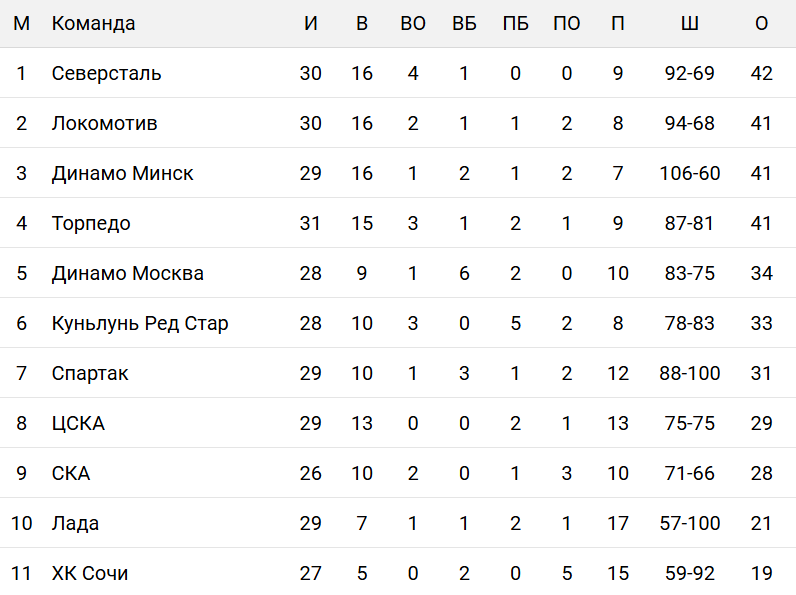Select the Куньлунь Ред Стар team
The height and width of the screenshot is (595, 796).
[140, 323]
